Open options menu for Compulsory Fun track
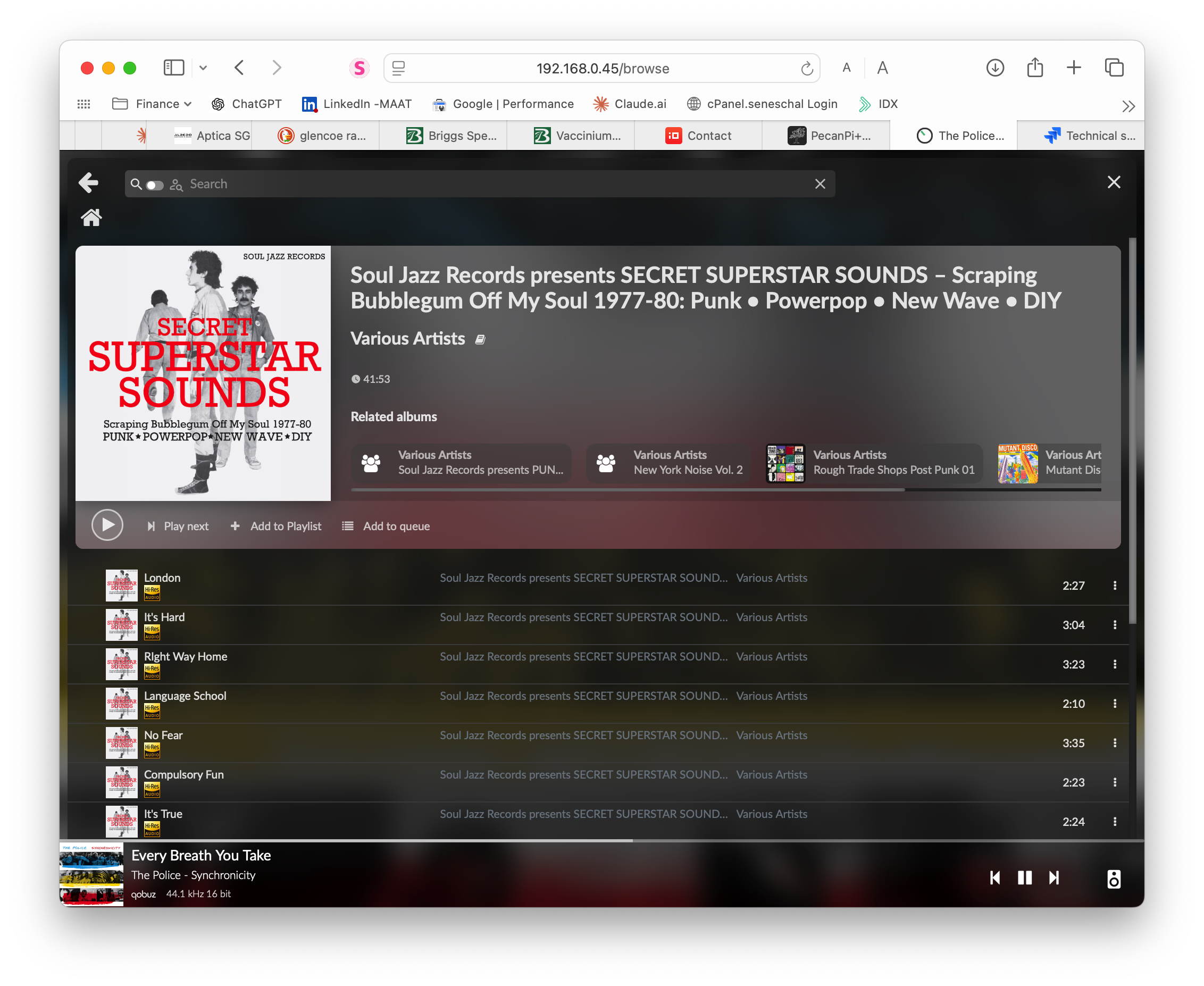This screenshot has height=986, width=1204. [1115, 782]
